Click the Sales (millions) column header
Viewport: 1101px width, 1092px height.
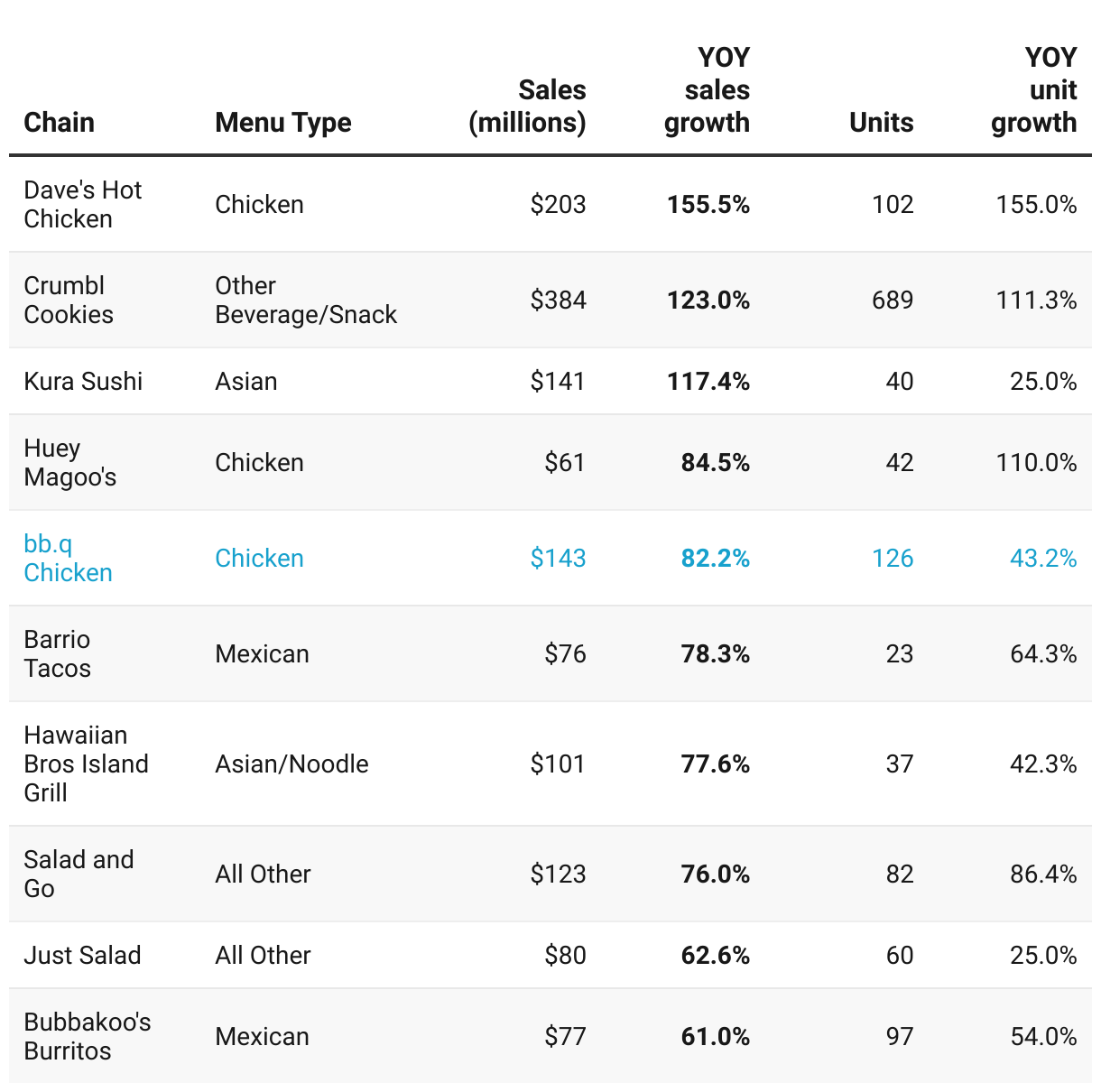[x=528, y=106]
